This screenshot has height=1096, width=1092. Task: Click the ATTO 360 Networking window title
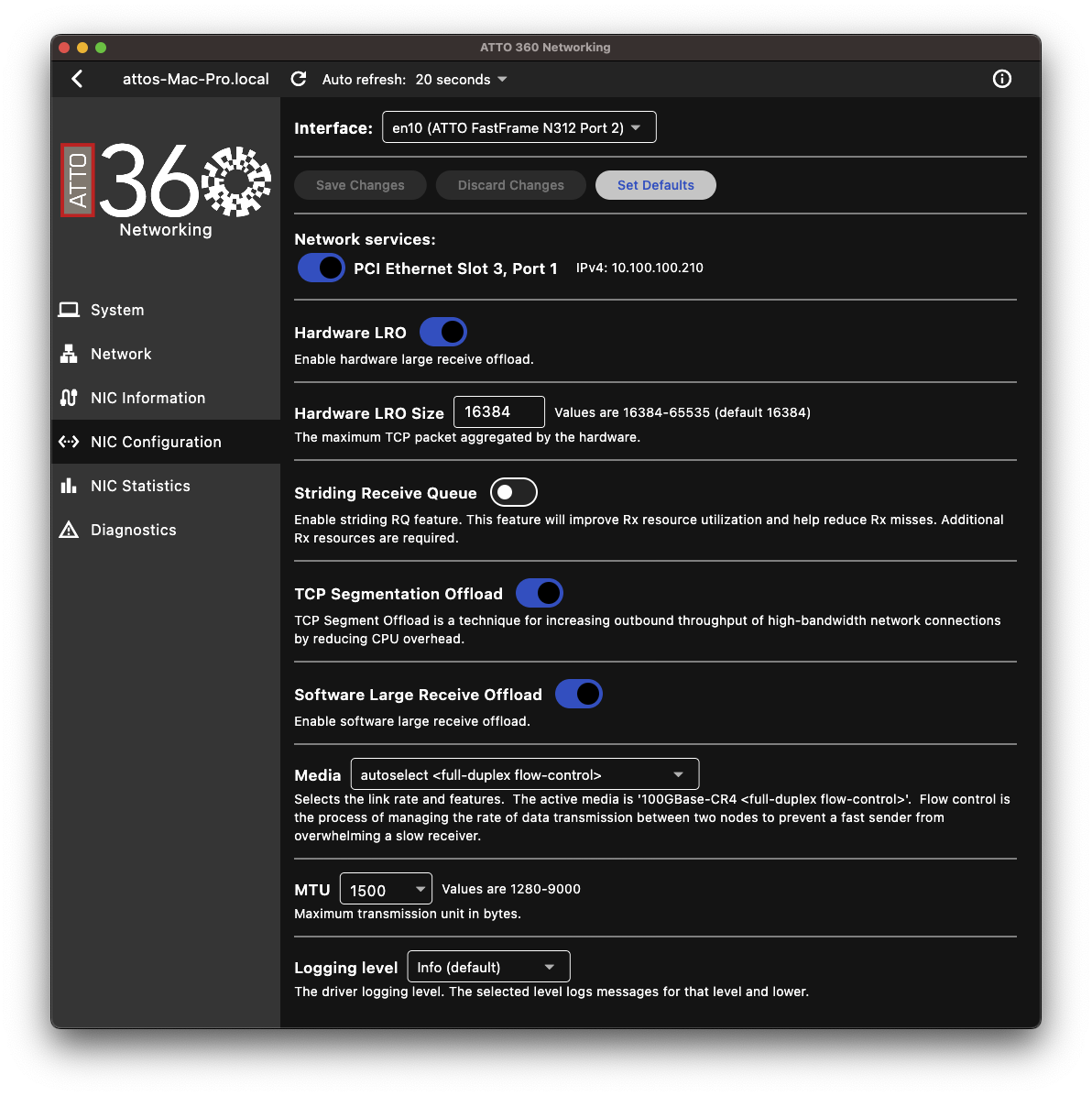click(x=545, y=48)
